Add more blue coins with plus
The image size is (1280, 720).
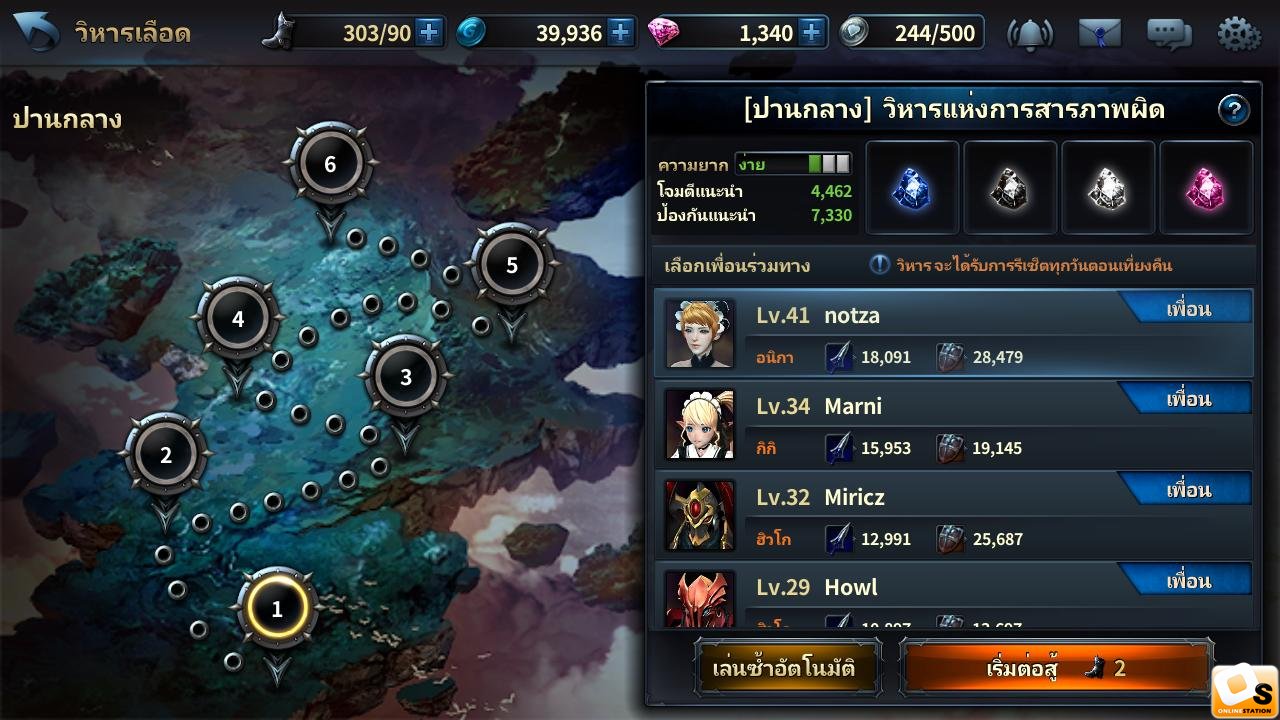620,33
